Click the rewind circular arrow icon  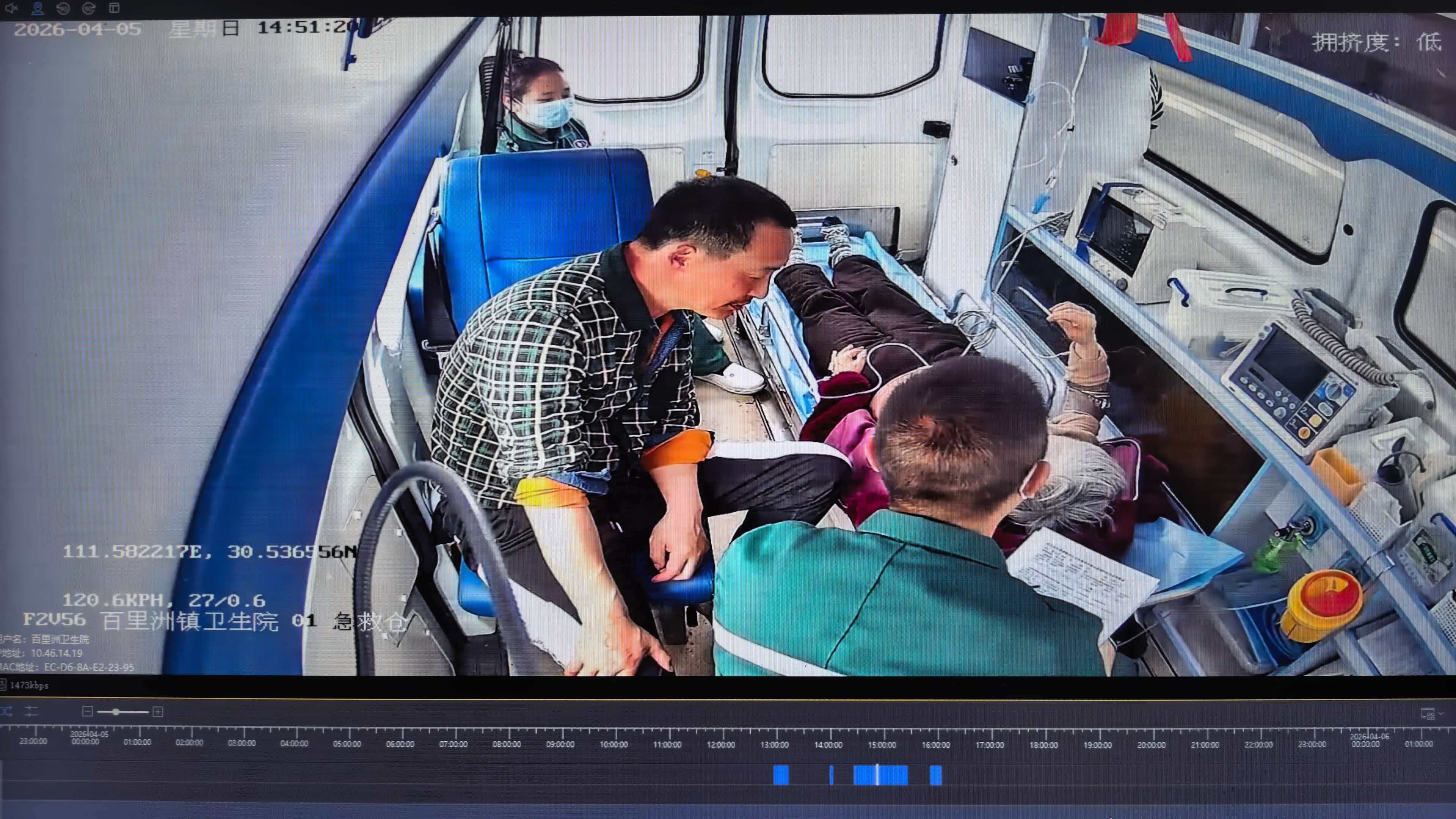[x=63, y=8]
